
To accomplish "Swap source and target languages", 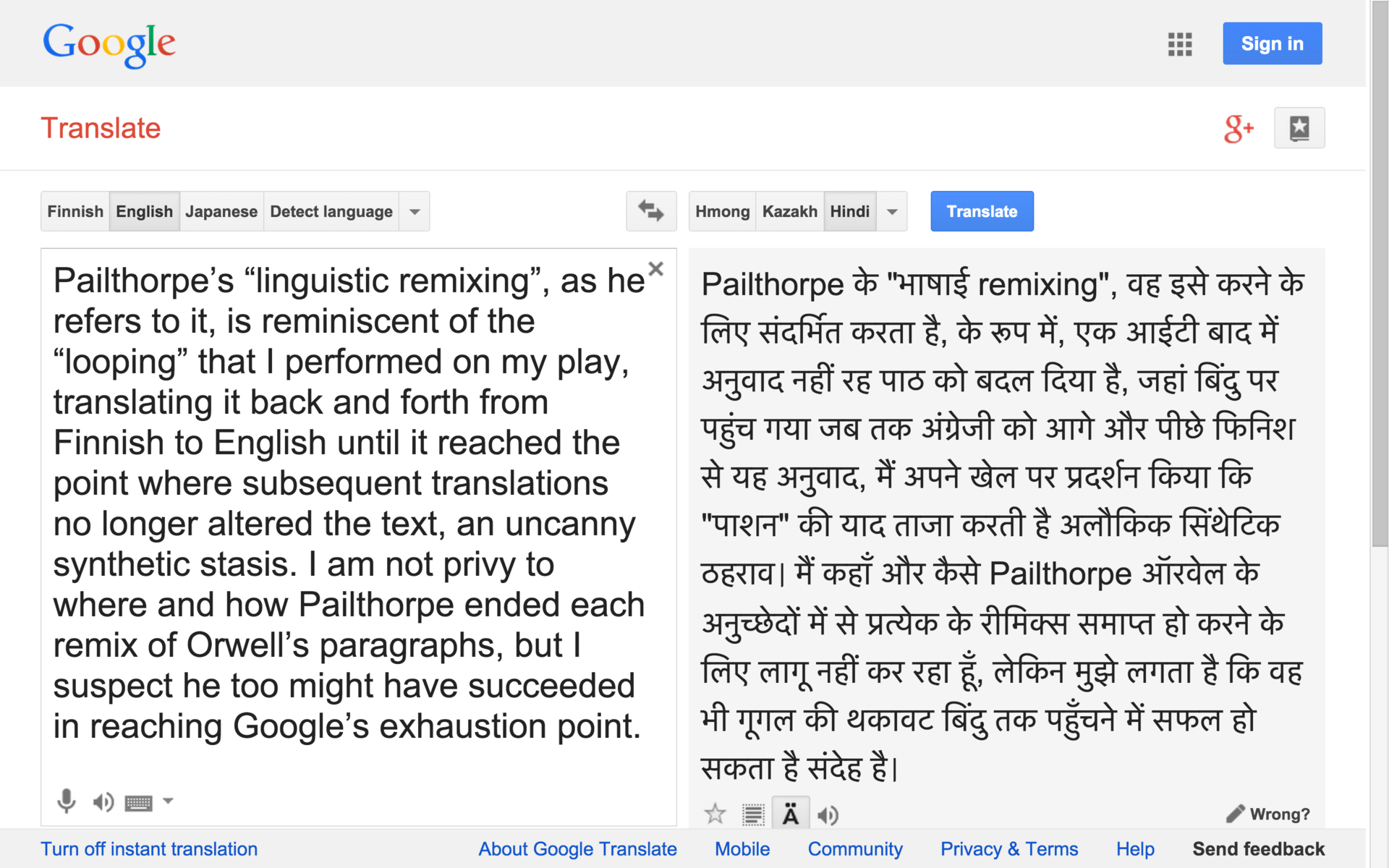I will 650,211.
